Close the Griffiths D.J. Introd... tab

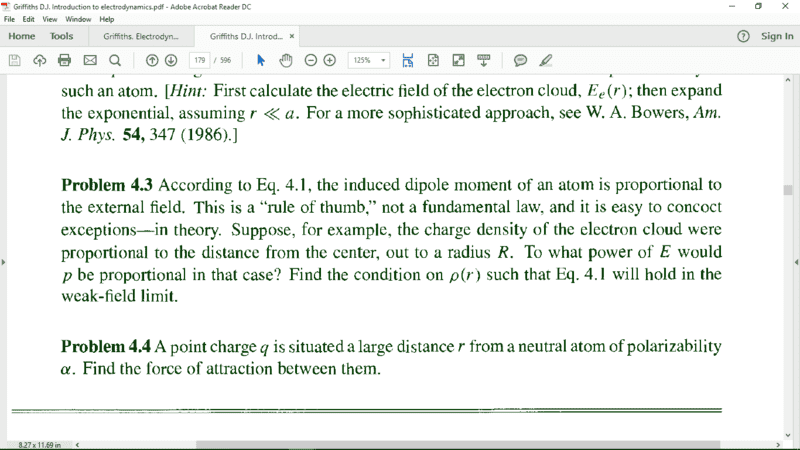click(292, 36)
